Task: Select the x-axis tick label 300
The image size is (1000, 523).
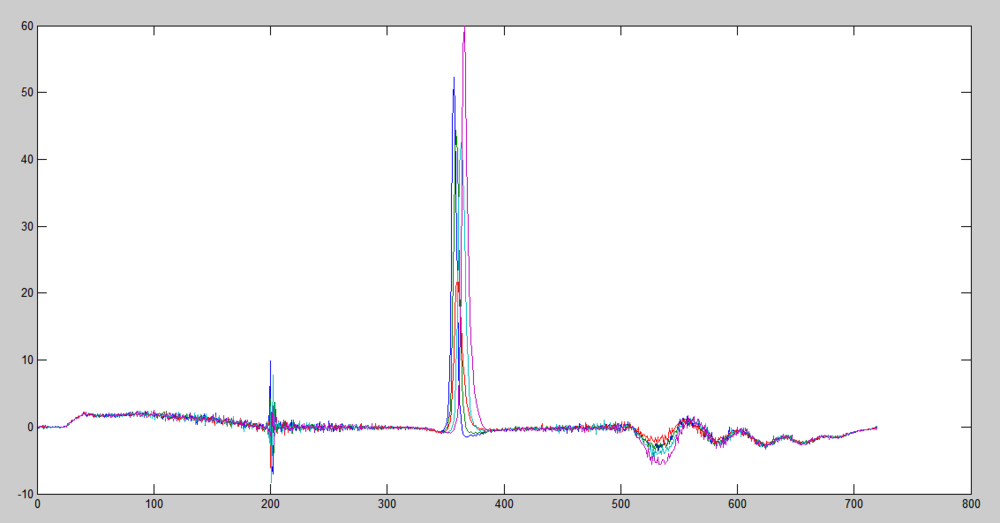Action: [387, 505]
